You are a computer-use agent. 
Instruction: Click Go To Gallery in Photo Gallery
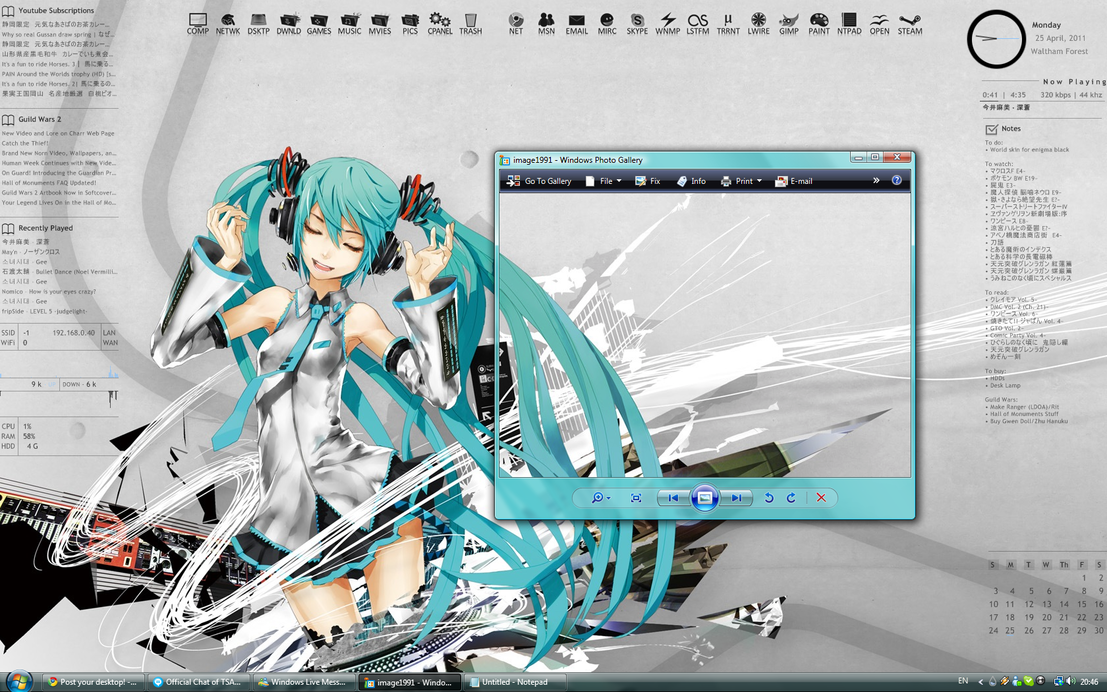click(539, 181)
